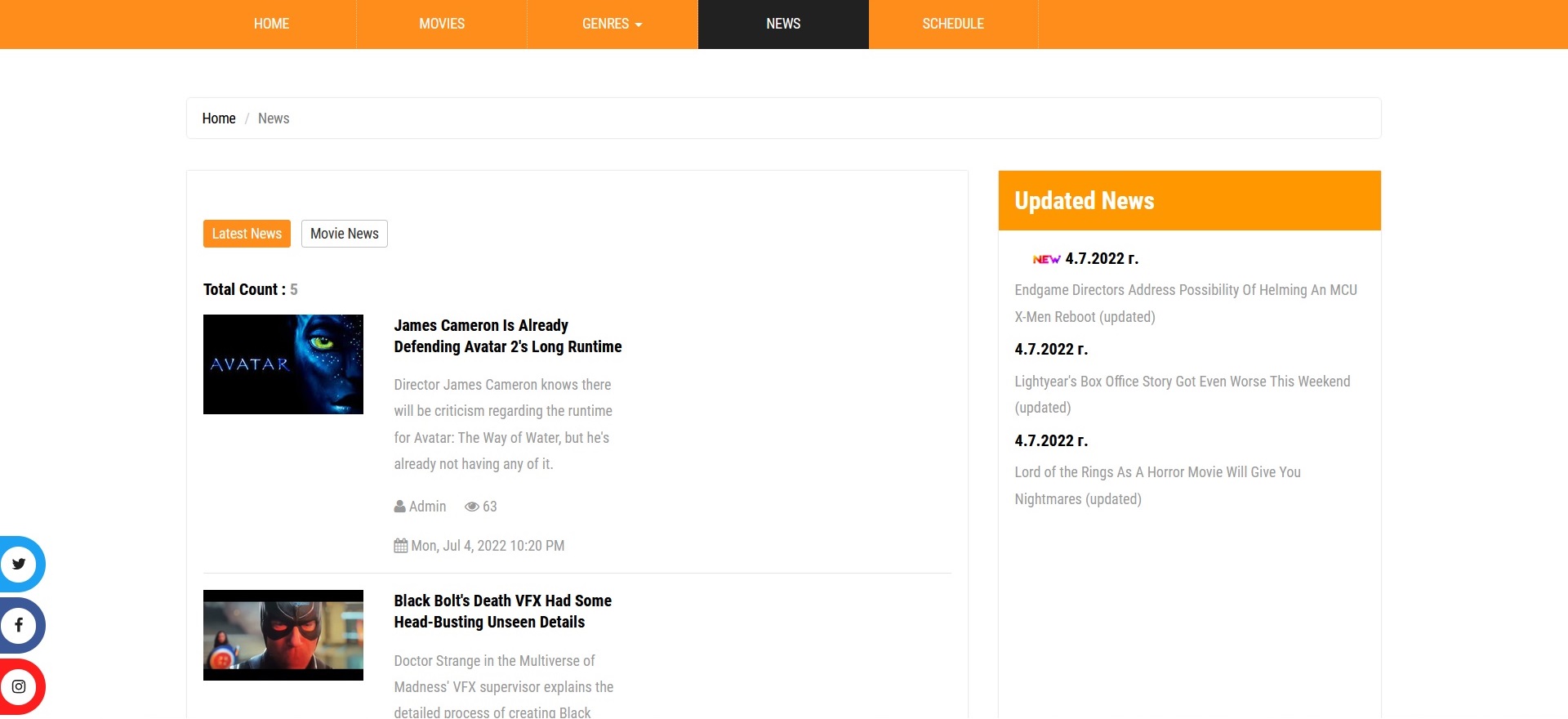
Task: Expand the Genres dropdown menu
Action: click(x=612, y=24)
